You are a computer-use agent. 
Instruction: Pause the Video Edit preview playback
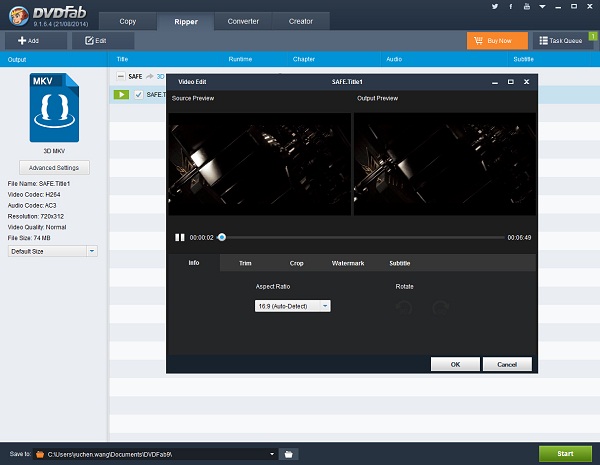click(179, 238)
